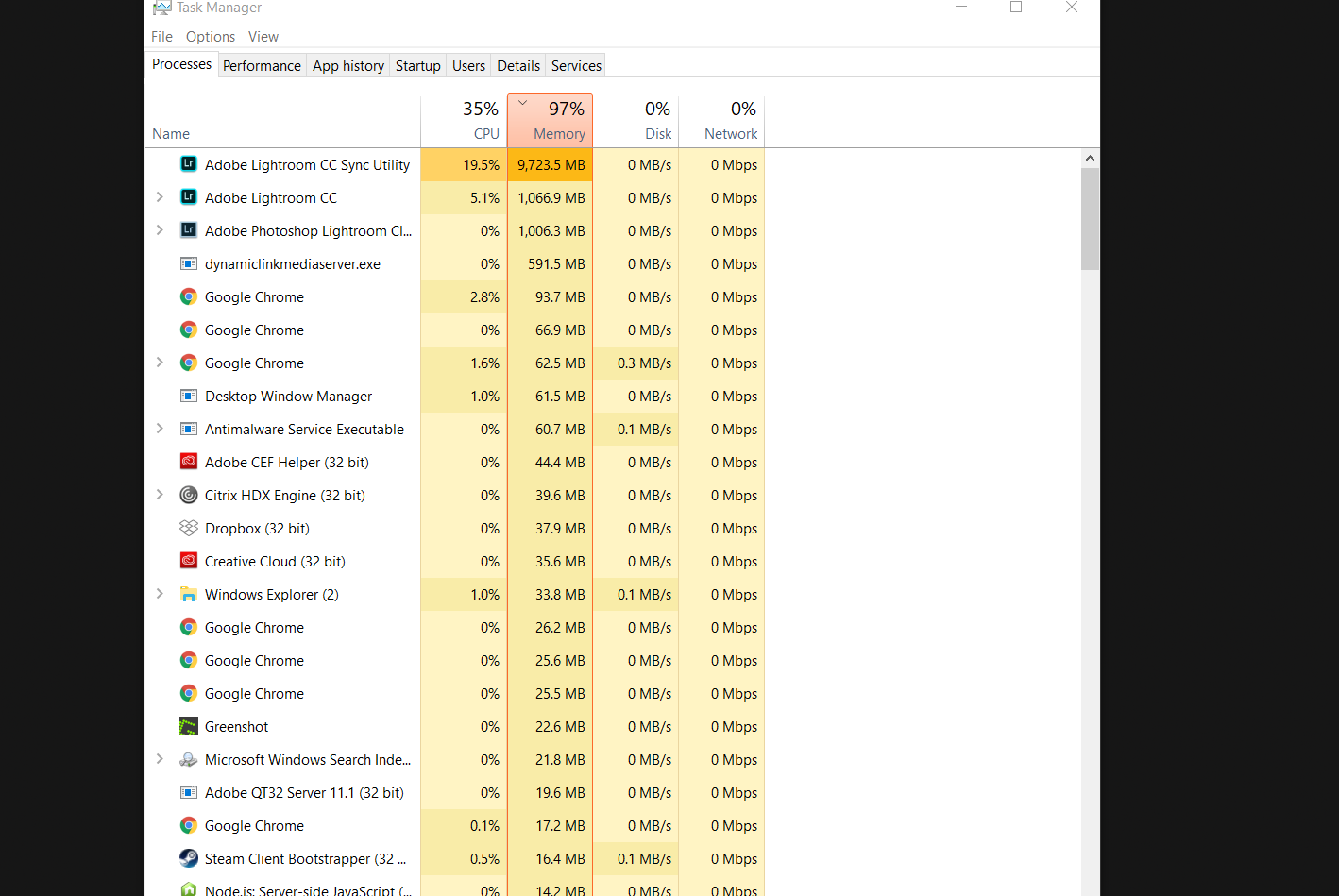Click the Chrome icon in the 66.9 MB row
The width and height of the screenshot is (1339, 896).
[189, 330]
